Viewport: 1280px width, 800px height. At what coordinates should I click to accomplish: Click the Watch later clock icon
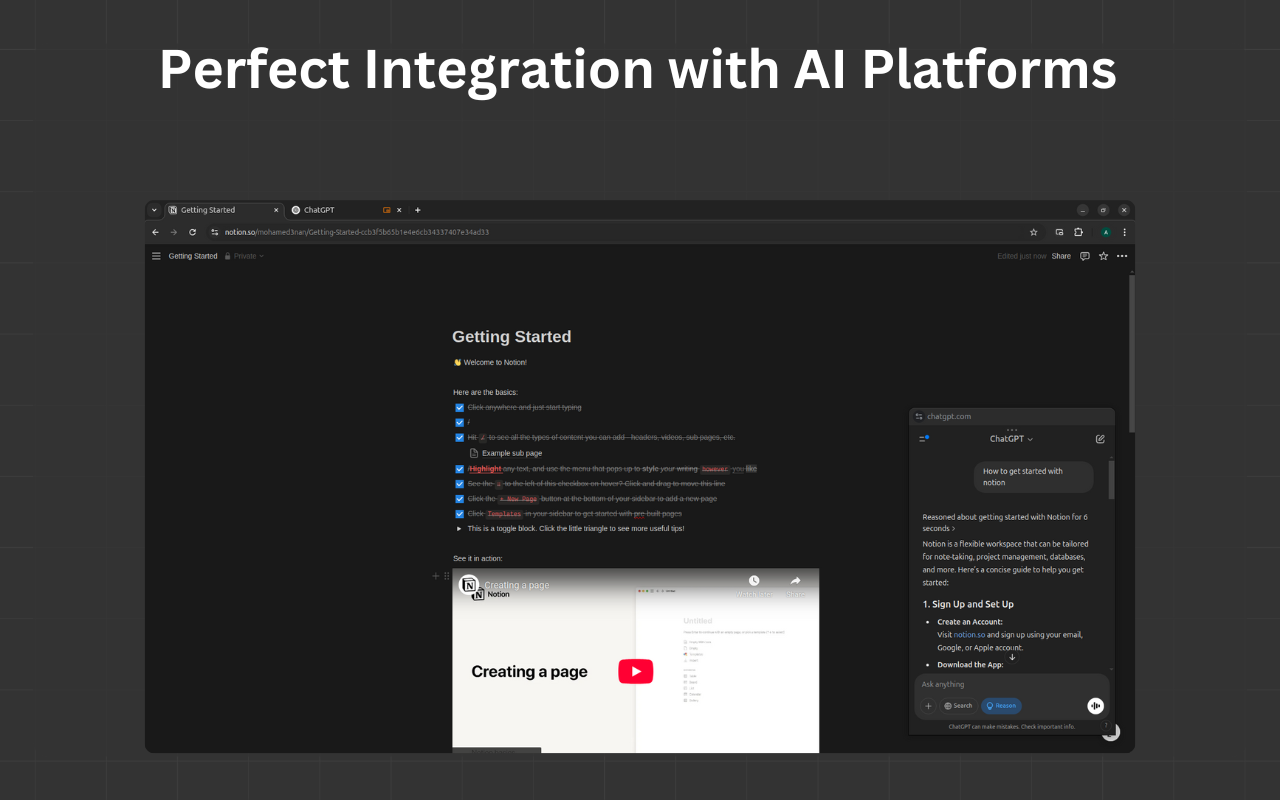754,581
